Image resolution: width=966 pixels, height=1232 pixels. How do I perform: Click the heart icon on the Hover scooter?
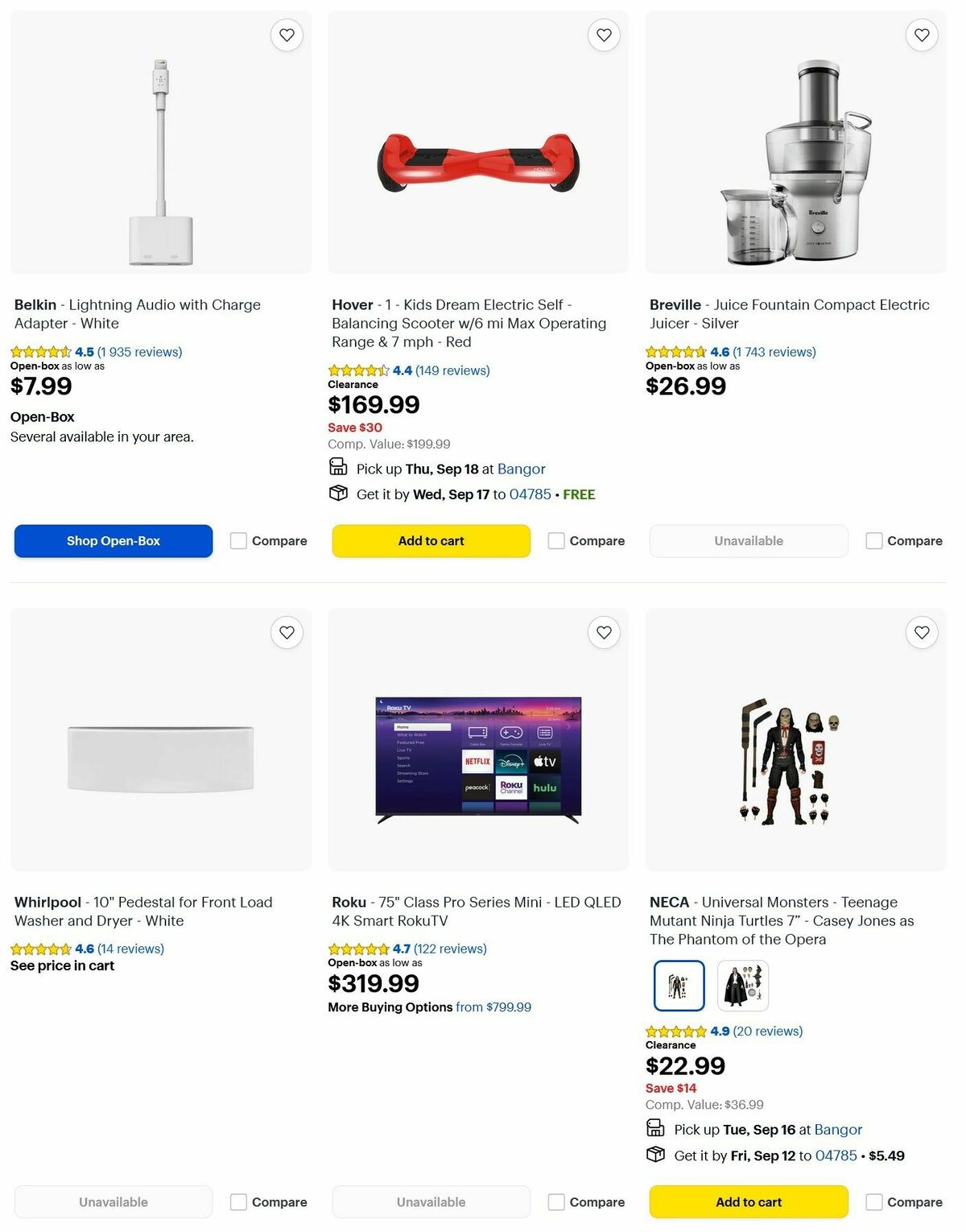(604, 35)
